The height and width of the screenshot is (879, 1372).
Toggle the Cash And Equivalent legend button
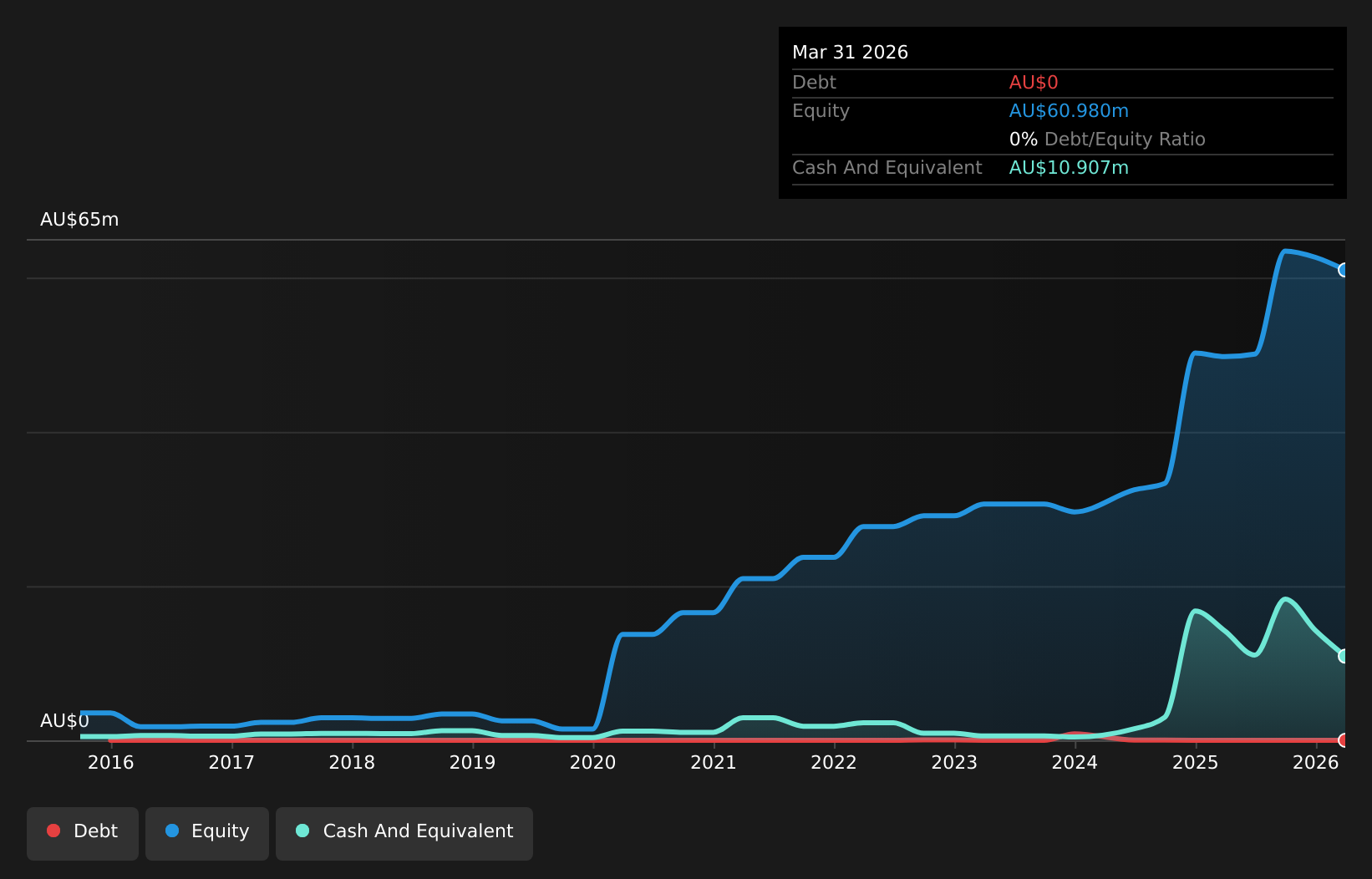pos(404,833)
